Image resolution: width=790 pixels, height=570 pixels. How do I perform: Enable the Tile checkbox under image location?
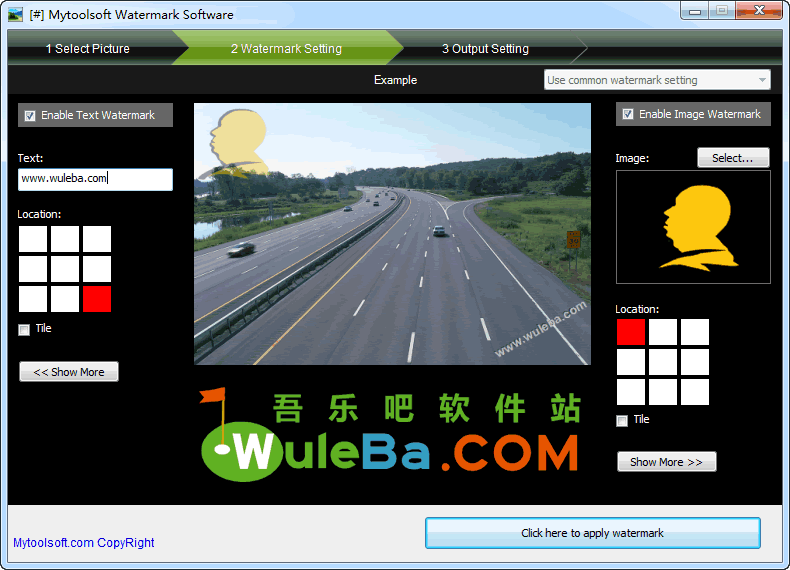622,421
